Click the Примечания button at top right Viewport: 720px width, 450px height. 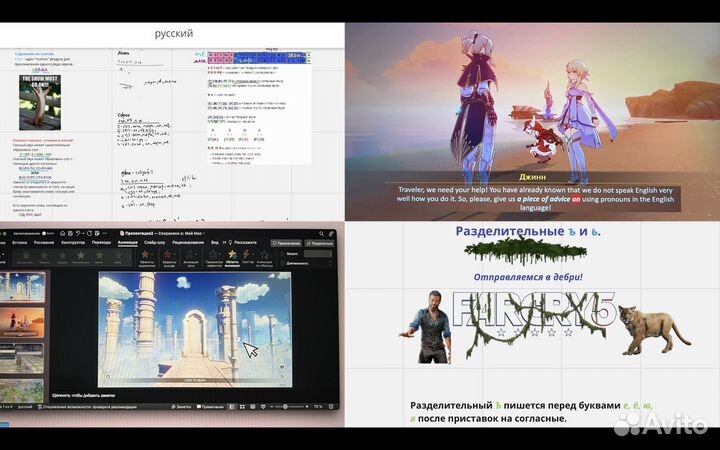coord(285,242)
